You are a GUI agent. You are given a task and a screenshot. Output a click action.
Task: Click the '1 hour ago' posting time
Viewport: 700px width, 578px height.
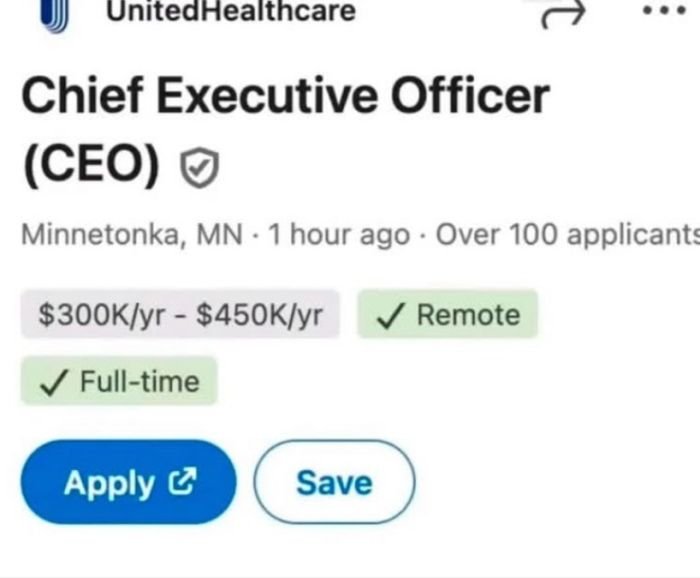333,236
